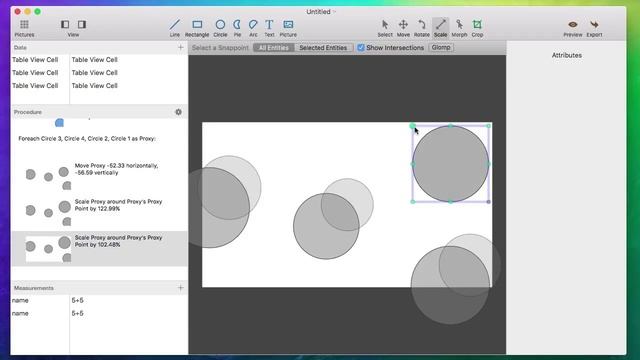The image size is (640, 360).
Task: Switch snappoints to All Entities
Action: (x=273, y=48)
